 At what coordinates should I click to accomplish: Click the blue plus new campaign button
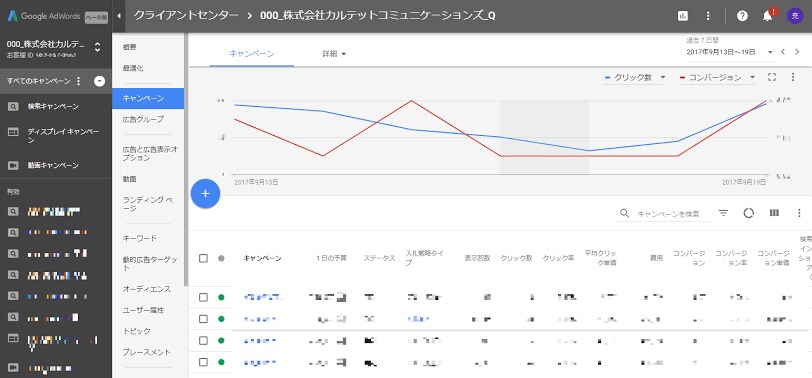point(206,194)
